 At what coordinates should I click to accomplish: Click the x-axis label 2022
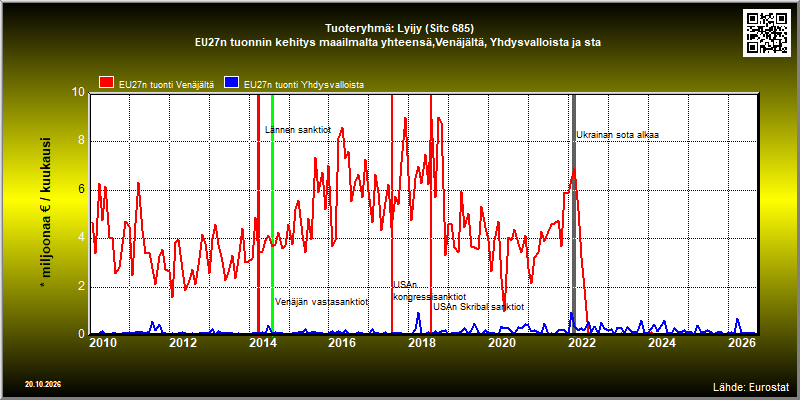pyautogui.click(x=582, y=342)
